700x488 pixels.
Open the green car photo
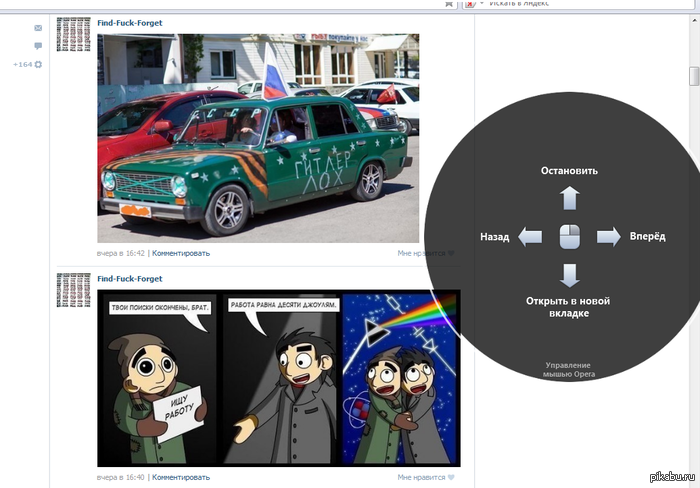[x=258, y=137]
